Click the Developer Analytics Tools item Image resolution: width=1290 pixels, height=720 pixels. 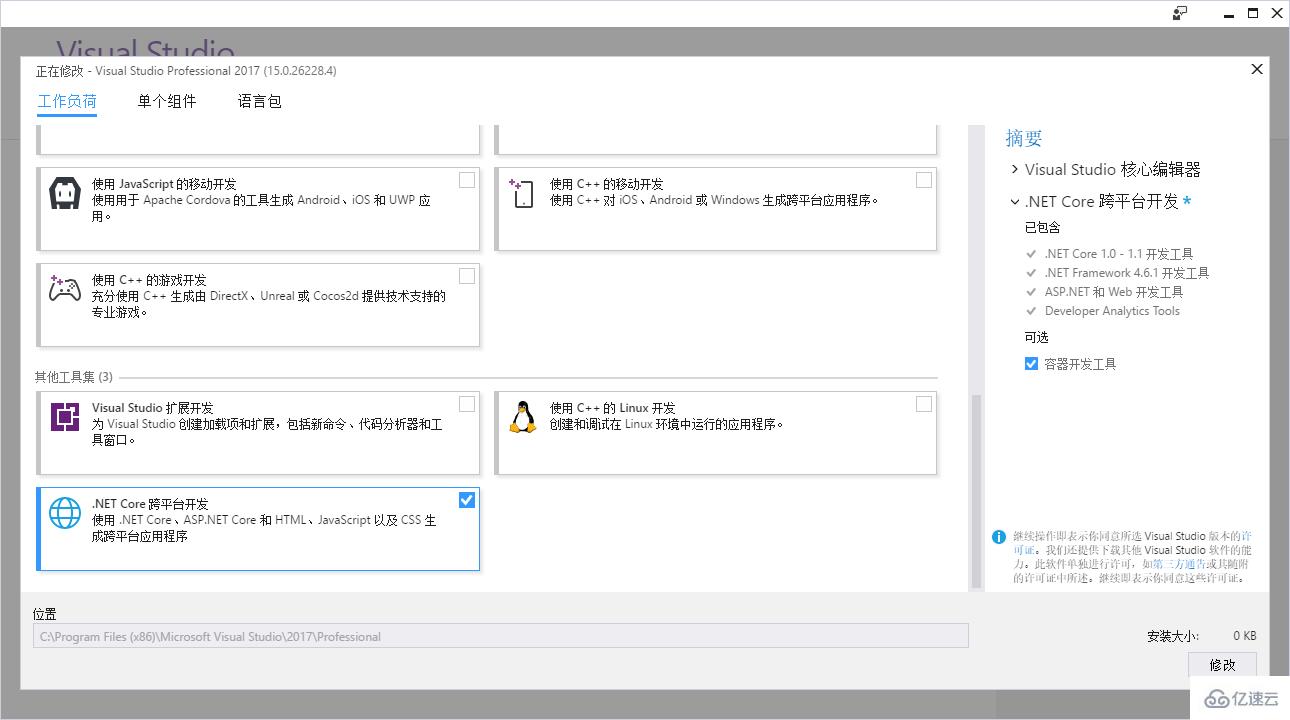(1112, 311)
